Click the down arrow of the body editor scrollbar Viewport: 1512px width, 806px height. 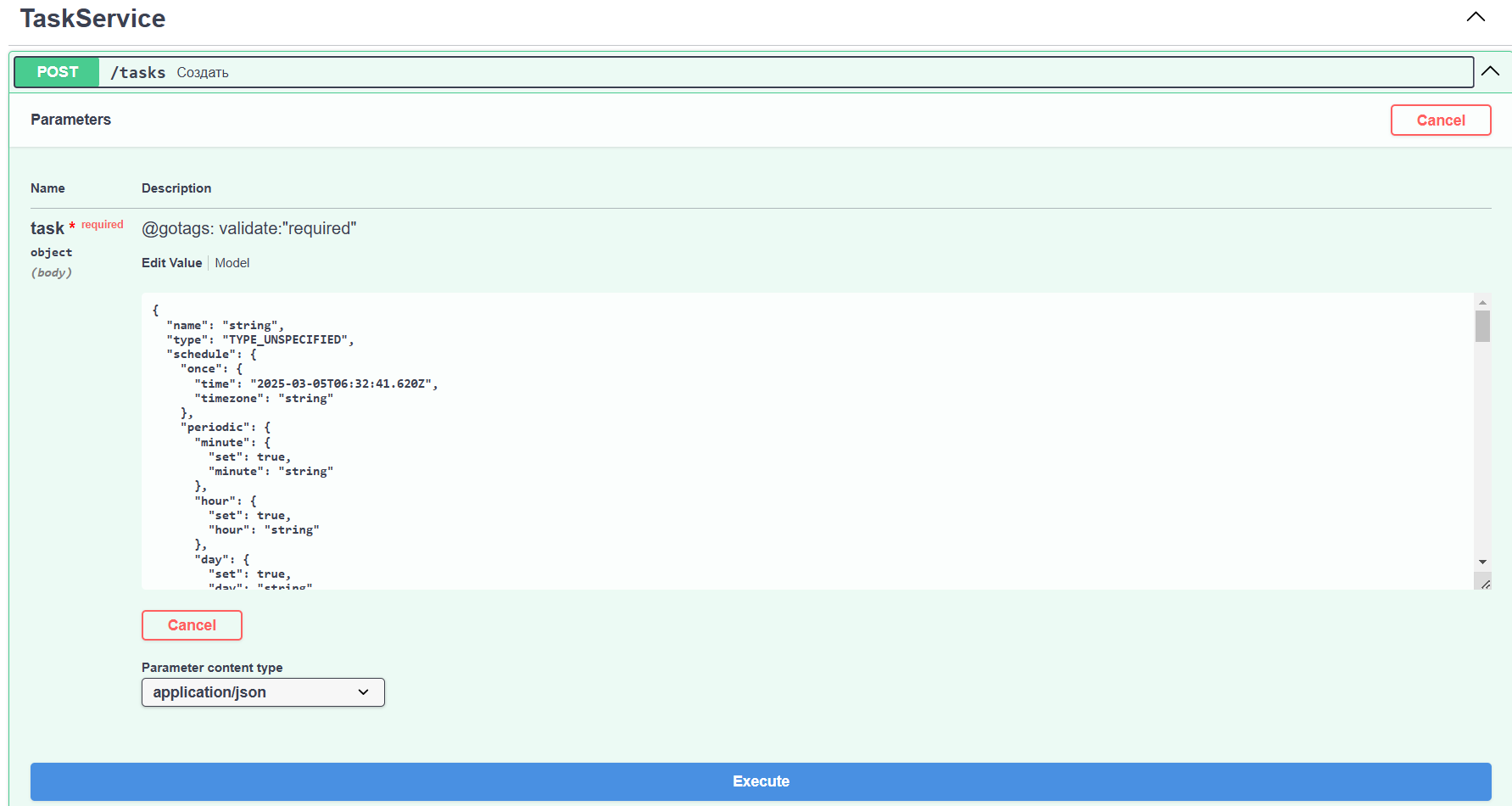pos(1482,562)
